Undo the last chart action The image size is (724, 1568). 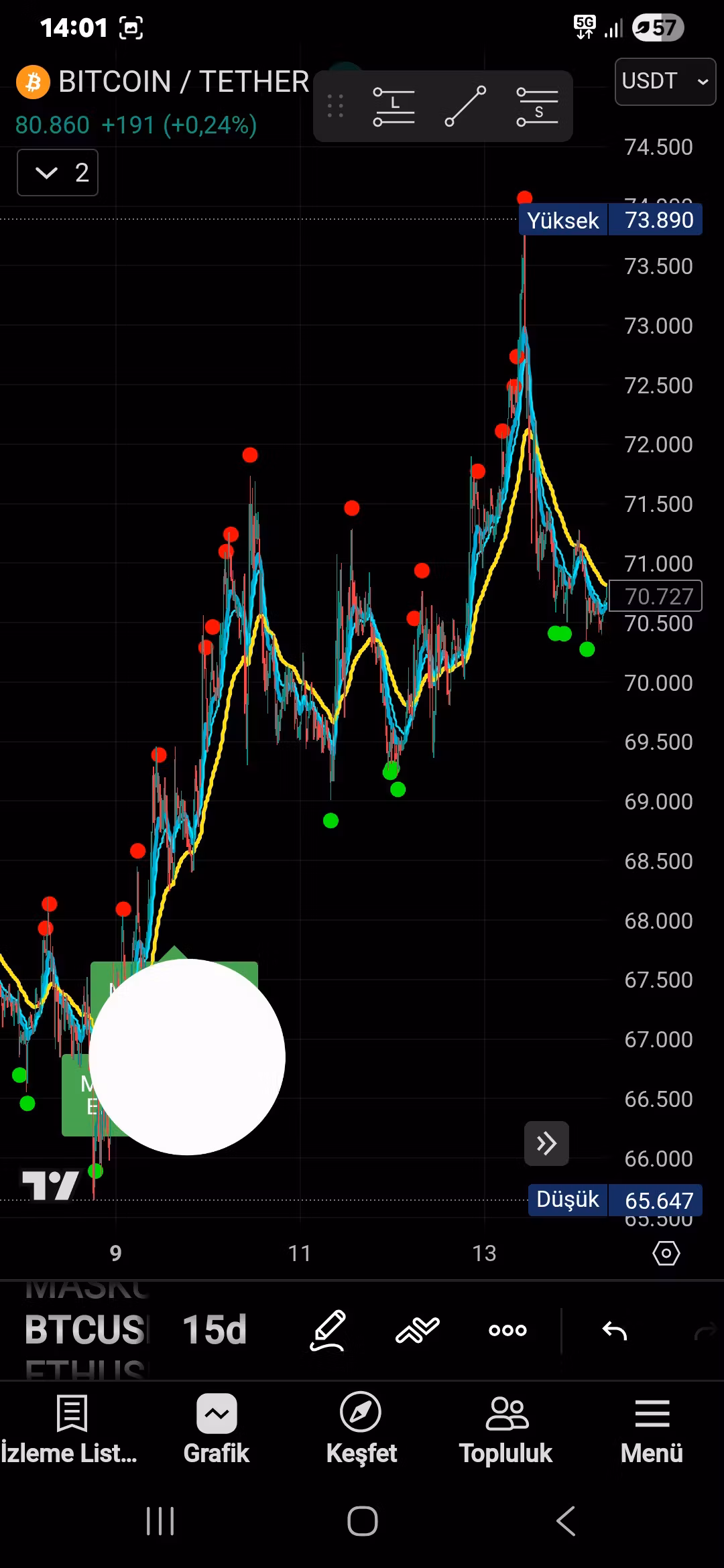coord(614,1330)
